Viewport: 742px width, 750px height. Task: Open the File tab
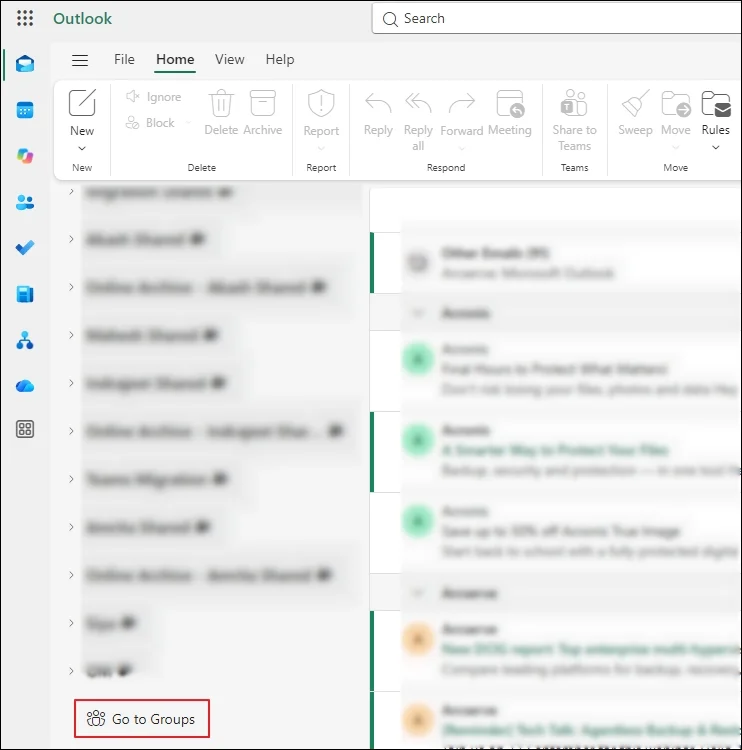124,59
